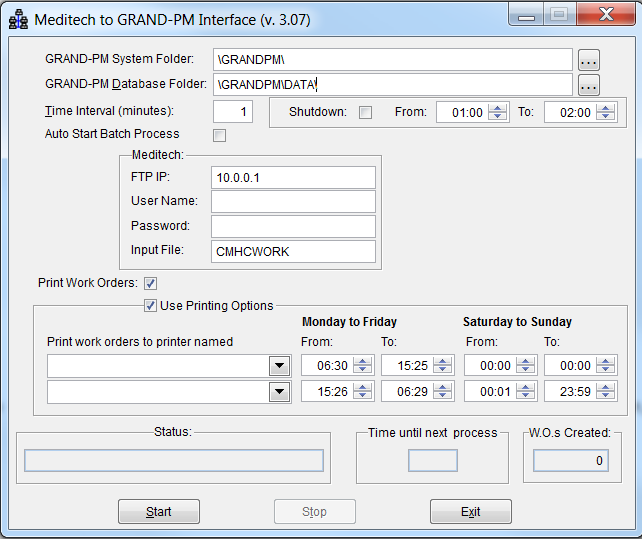Click the Meditech Password field
Image resolution: width=642 pixels, height=539 pixels.
293,226
